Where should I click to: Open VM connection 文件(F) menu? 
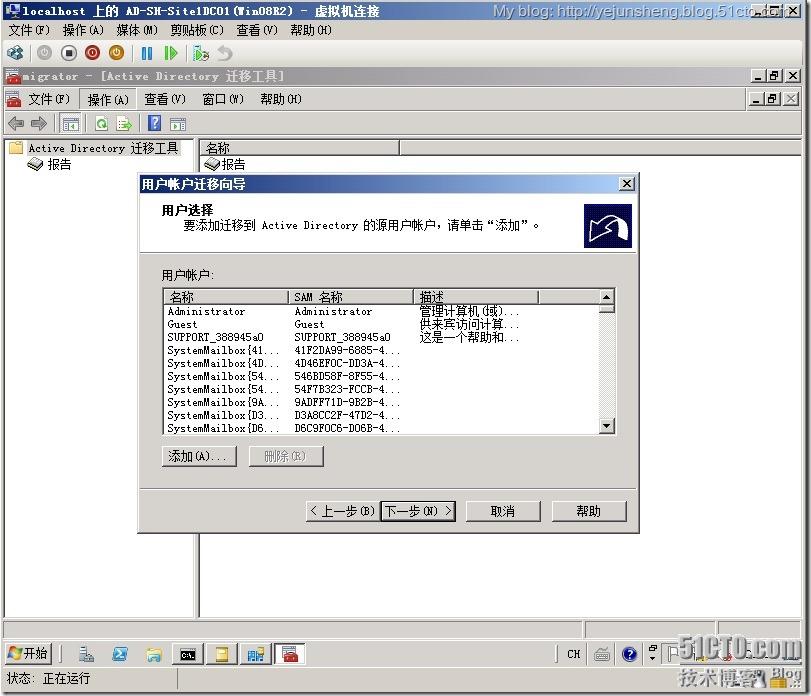tap(29, 31)
